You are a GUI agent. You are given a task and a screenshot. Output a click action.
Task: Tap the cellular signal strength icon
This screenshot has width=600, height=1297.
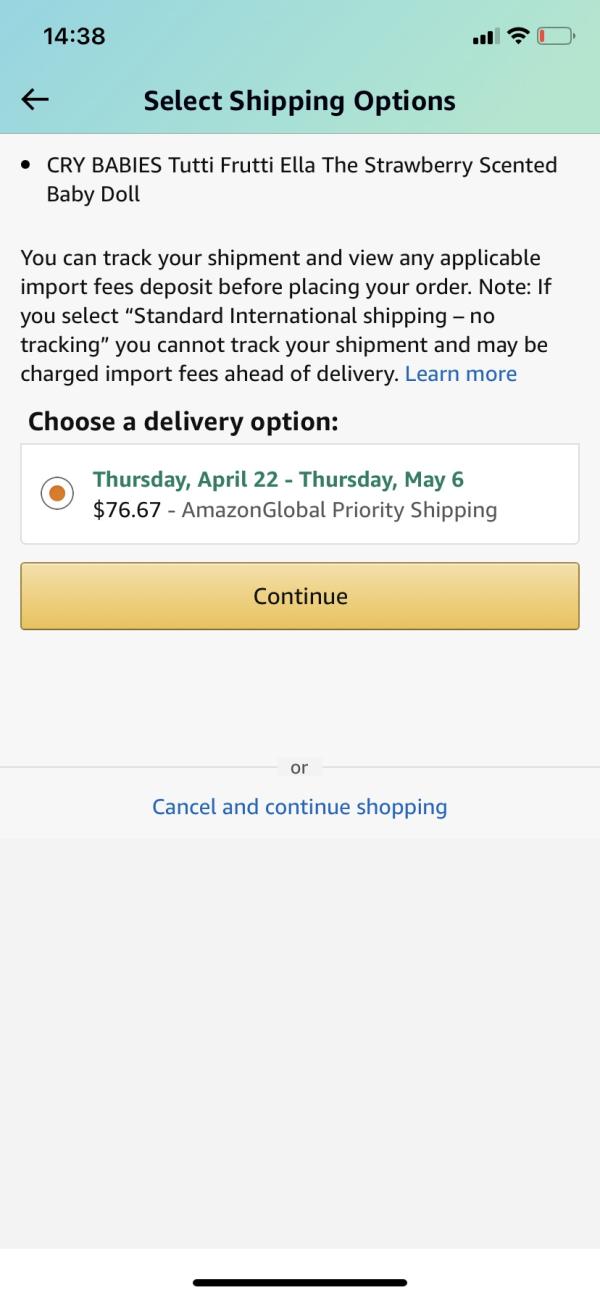484,38
